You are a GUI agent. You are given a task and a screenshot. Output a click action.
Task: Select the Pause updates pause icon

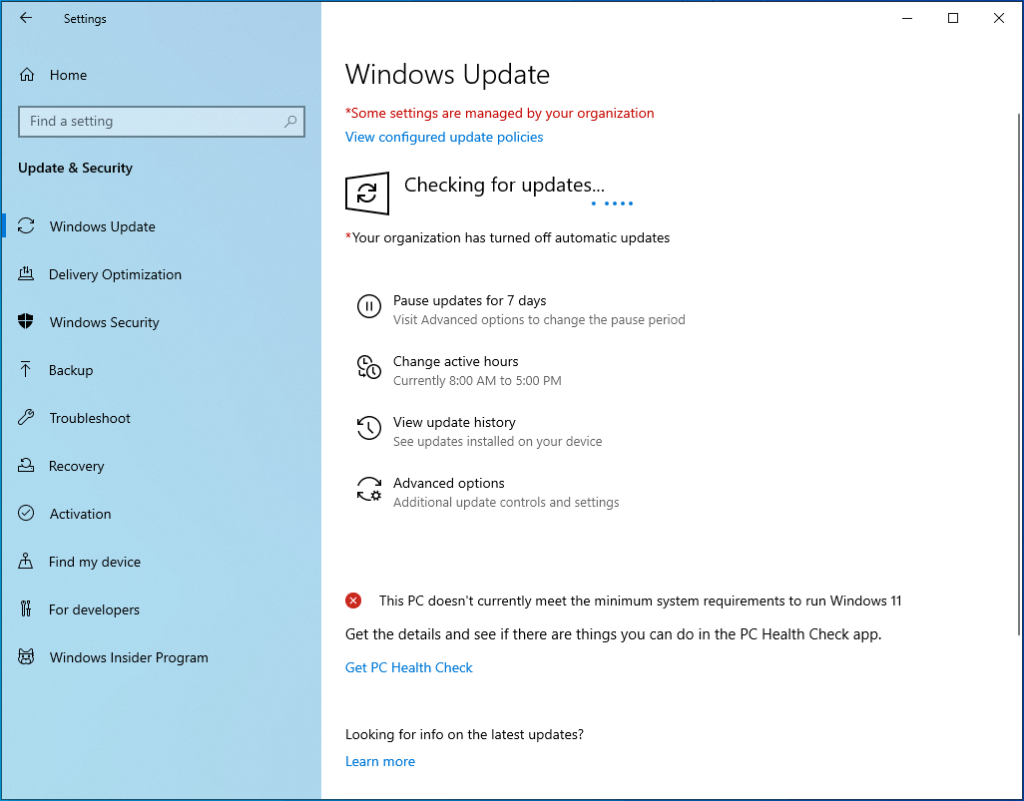(370, 306)
